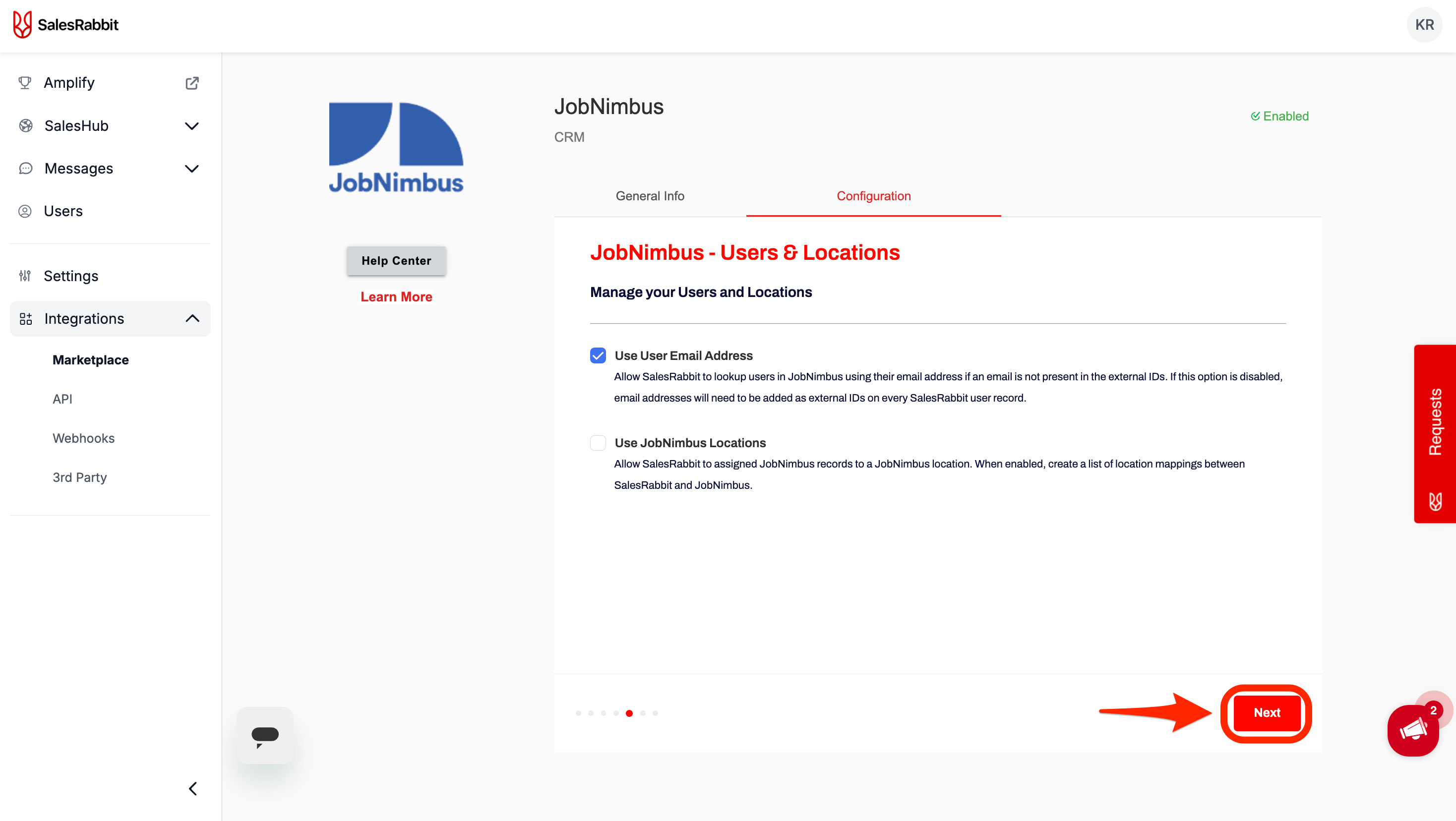Expand the Messages menu chevron
Screen dimensions: 1456x821
click(192, 169)
